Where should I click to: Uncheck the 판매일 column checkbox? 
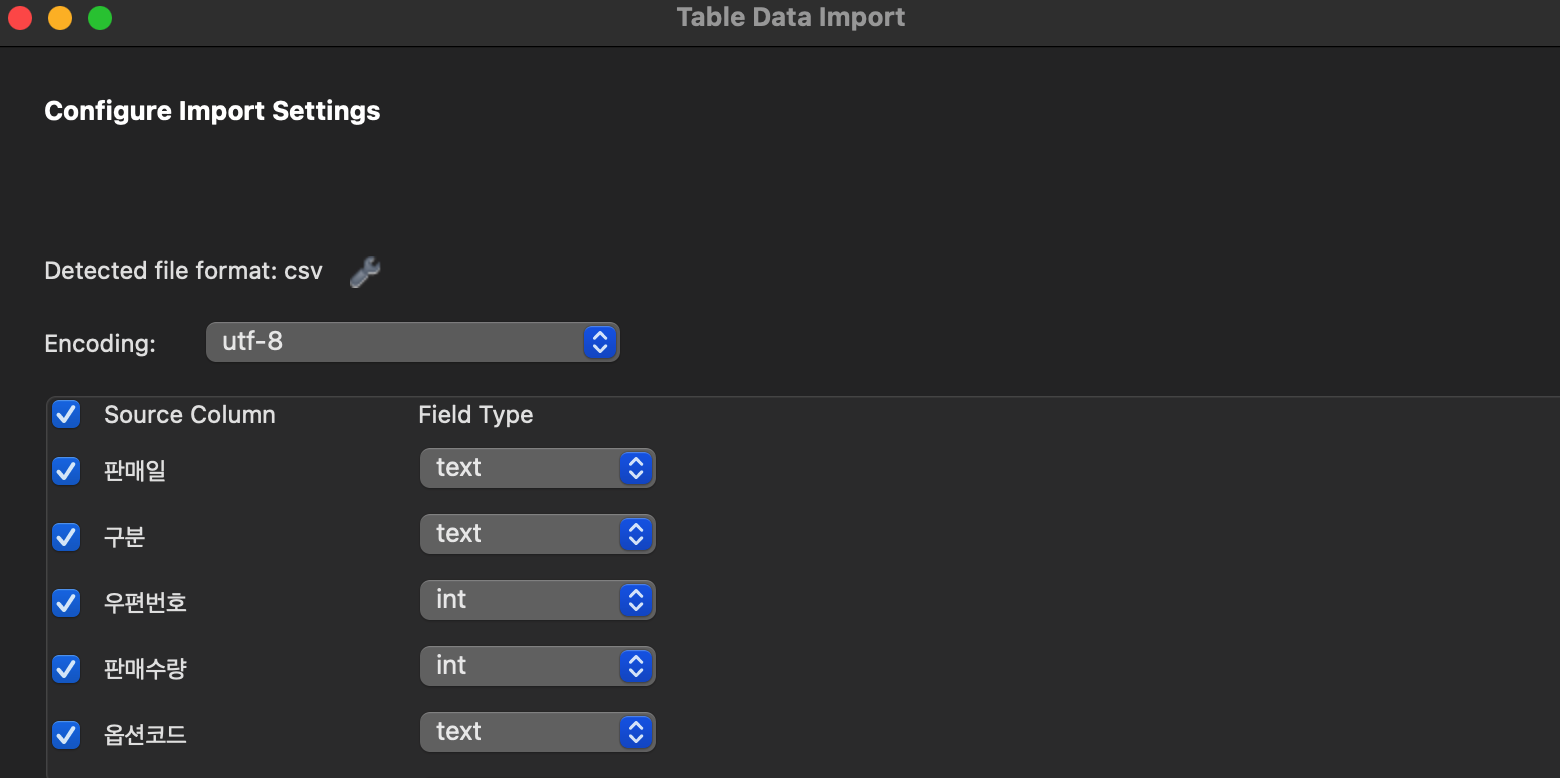66,470
